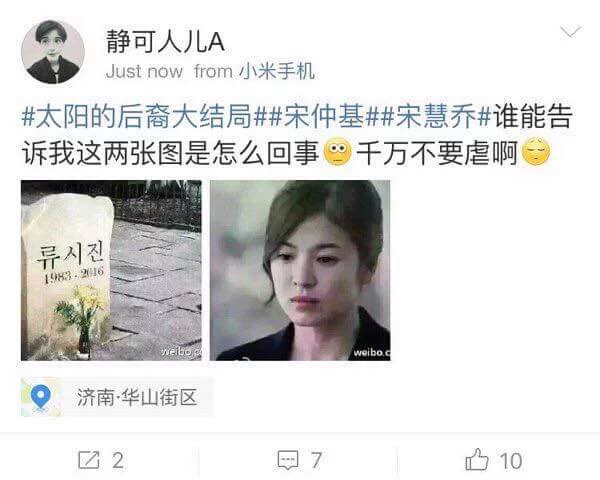Click the 小米手机 source label
Screen dimensions: 600x480
[x=277, y=71]
